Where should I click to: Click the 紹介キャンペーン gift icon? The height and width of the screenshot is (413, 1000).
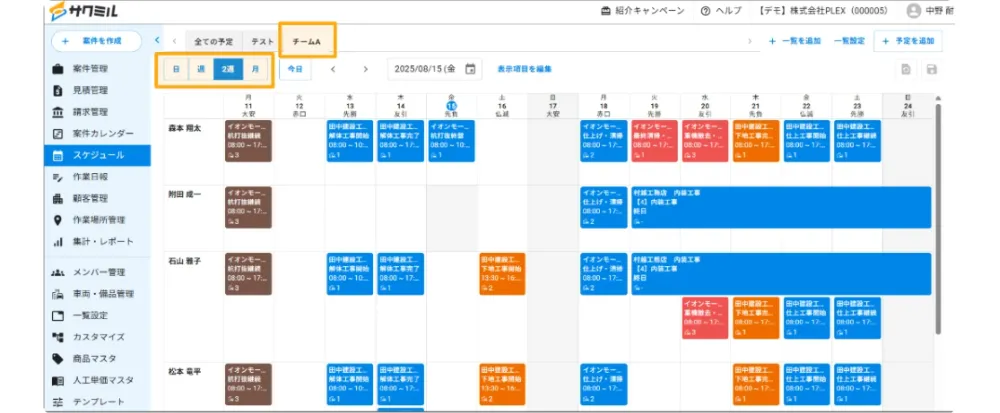[x=605, y=11]
